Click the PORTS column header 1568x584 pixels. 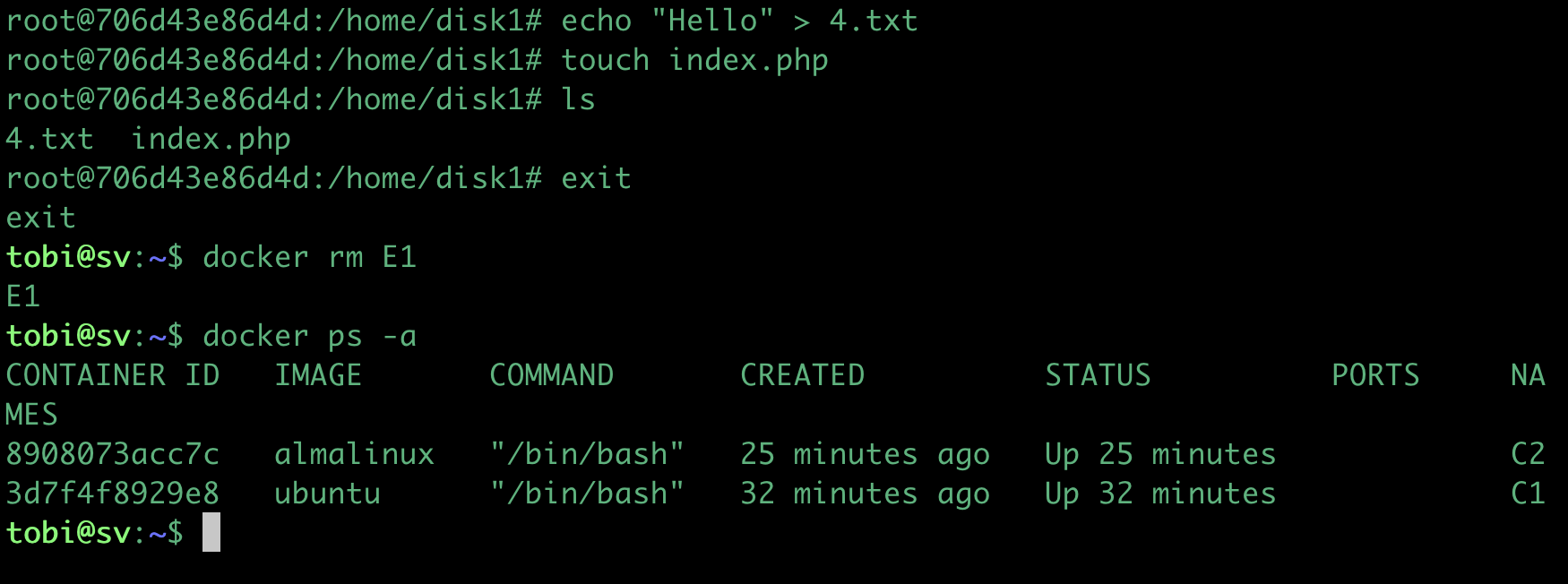(1375, 375)
